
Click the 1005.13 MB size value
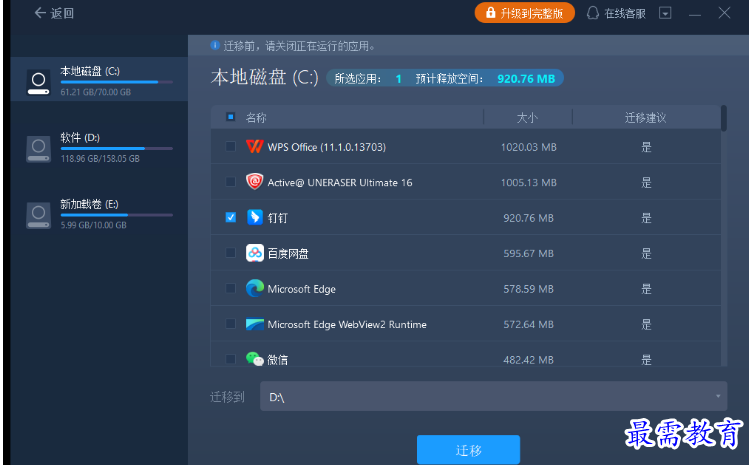(x=528, y=183)
